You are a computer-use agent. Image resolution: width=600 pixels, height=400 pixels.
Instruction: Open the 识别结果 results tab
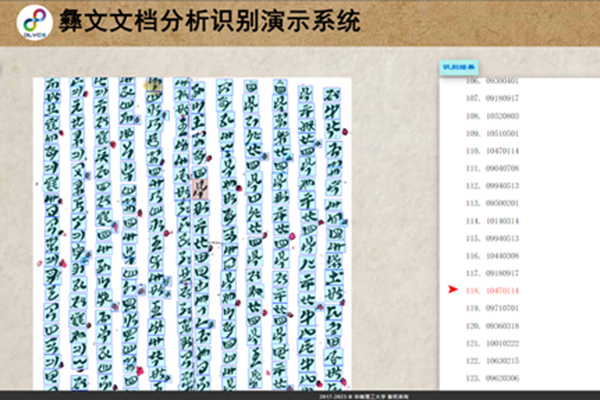[456, 68]
